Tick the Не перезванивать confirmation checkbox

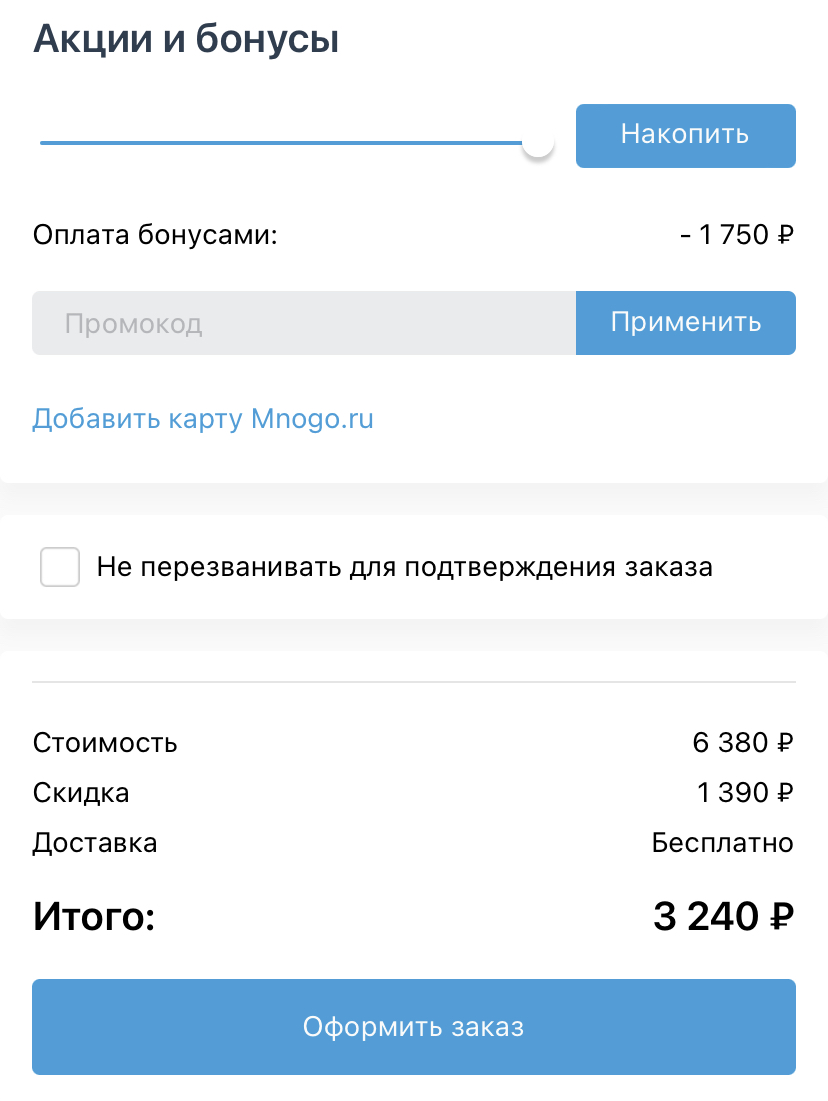tap(60, 567)
